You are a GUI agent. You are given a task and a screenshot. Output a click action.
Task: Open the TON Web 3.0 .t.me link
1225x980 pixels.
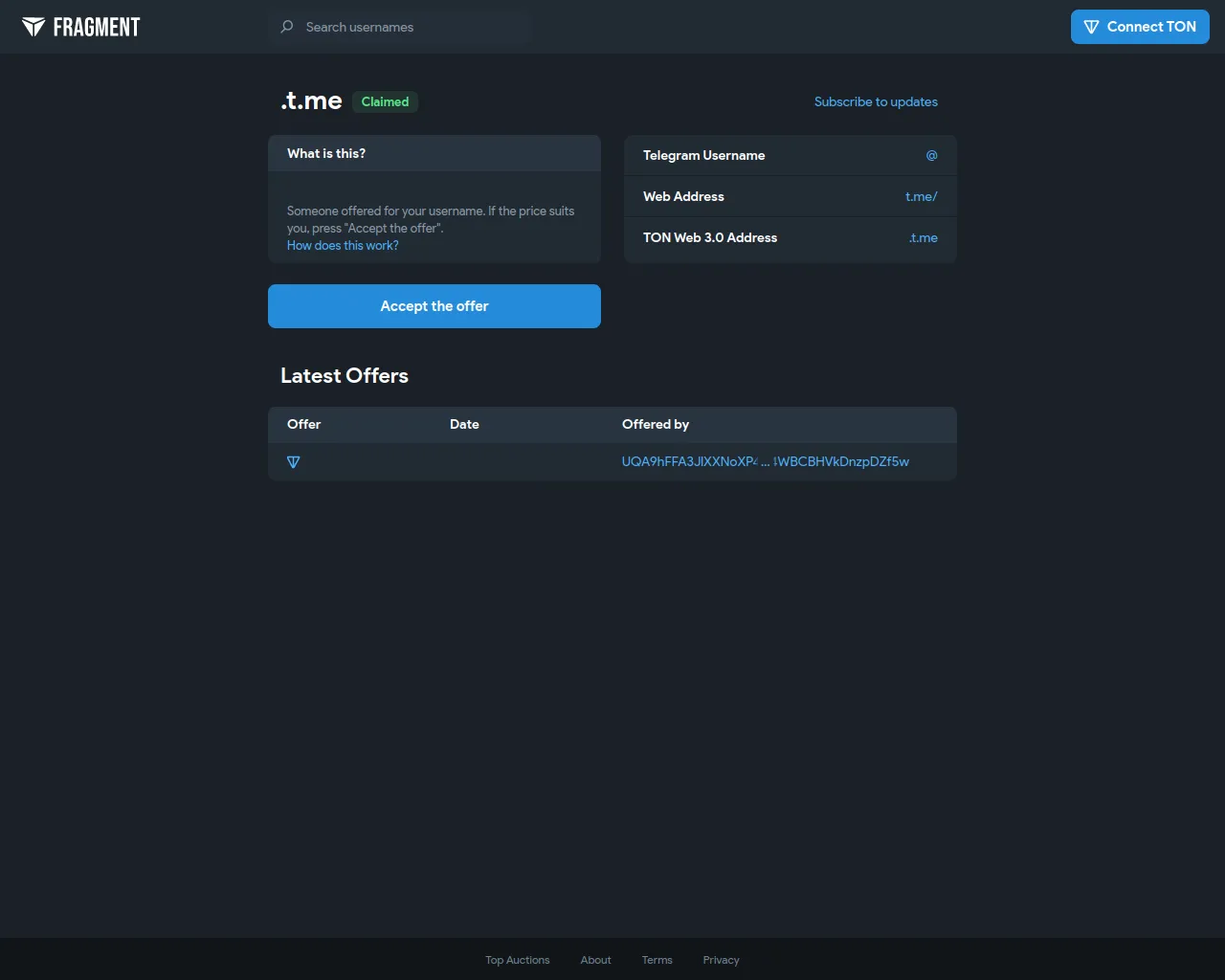[924, 237]
